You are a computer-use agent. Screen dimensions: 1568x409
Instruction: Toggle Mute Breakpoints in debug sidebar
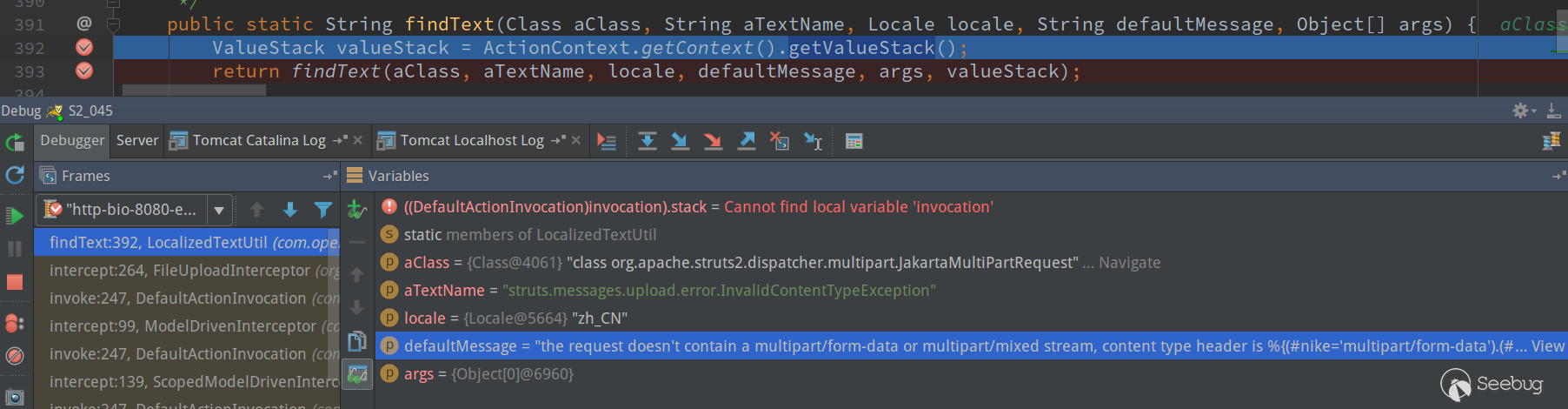(x=15, y=356)
